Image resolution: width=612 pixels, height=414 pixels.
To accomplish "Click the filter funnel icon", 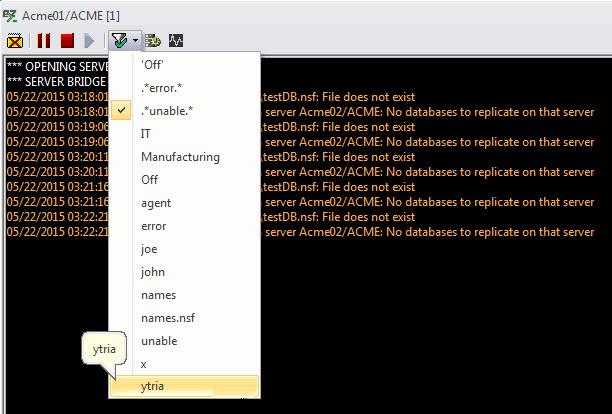I will coord(119,41).
